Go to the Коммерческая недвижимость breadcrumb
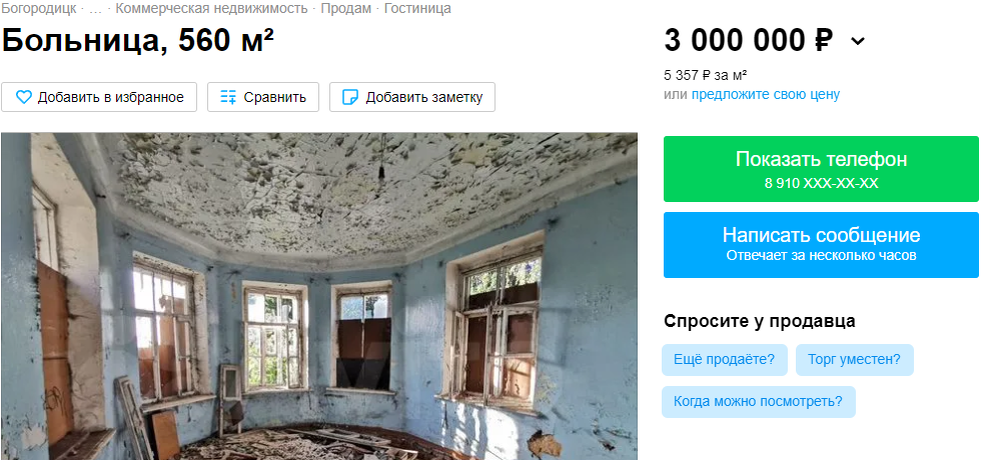 point(211,9)
